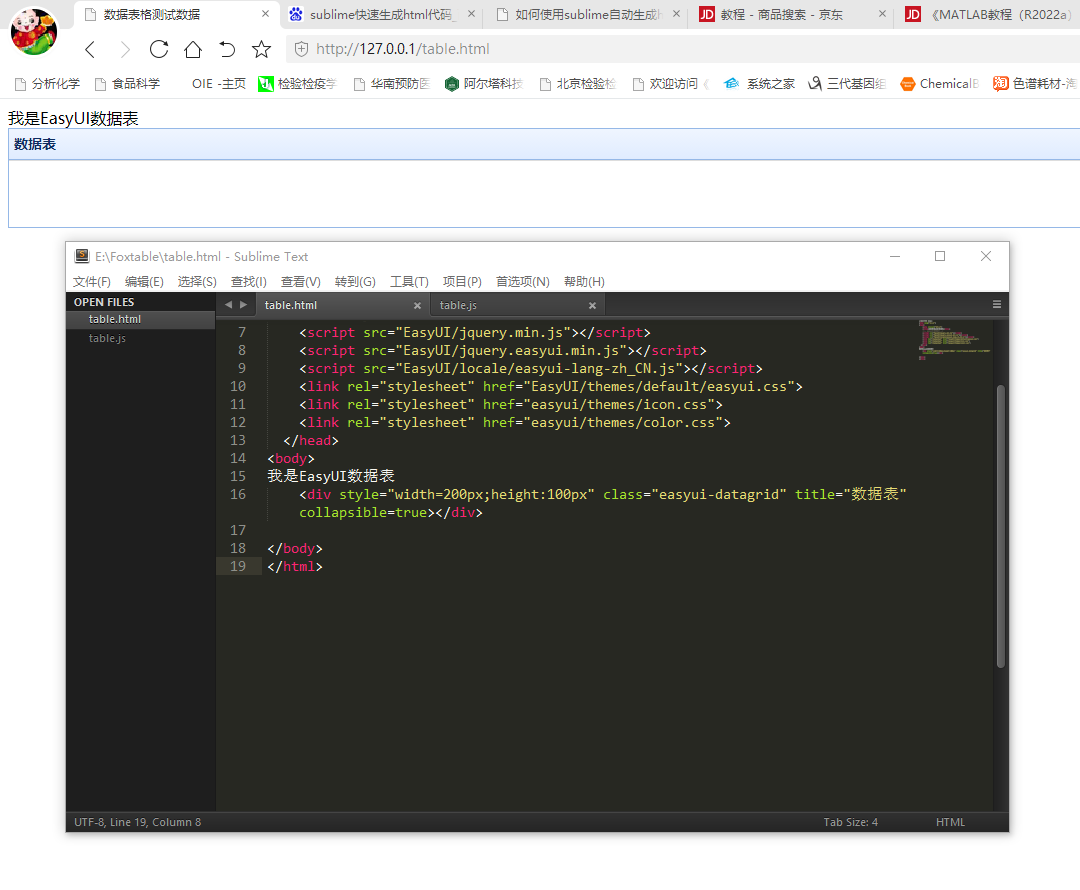Open the 食品科学 bookmark
Viewport: 1080px width, 890px height.
point(127,84)
